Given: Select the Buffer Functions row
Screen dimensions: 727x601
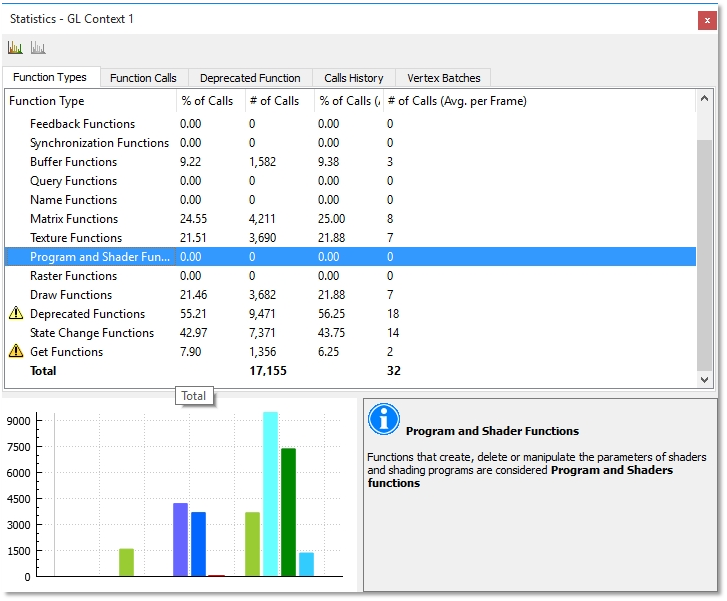Looking at the screenshot, I should click(x=73, y=162).
